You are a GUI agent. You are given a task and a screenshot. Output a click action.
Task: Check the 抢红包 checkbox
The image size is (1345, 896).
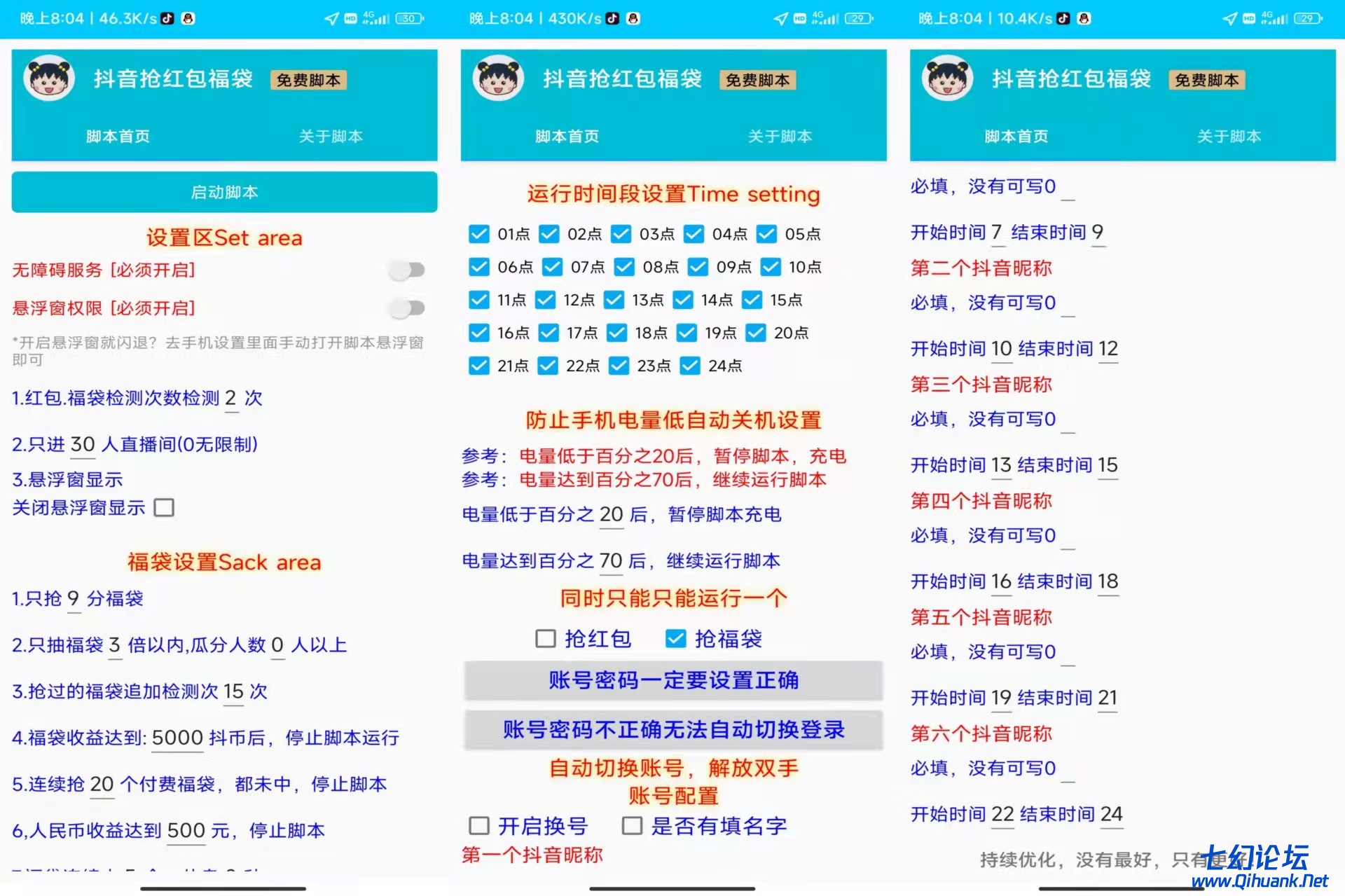click(545, 638)
